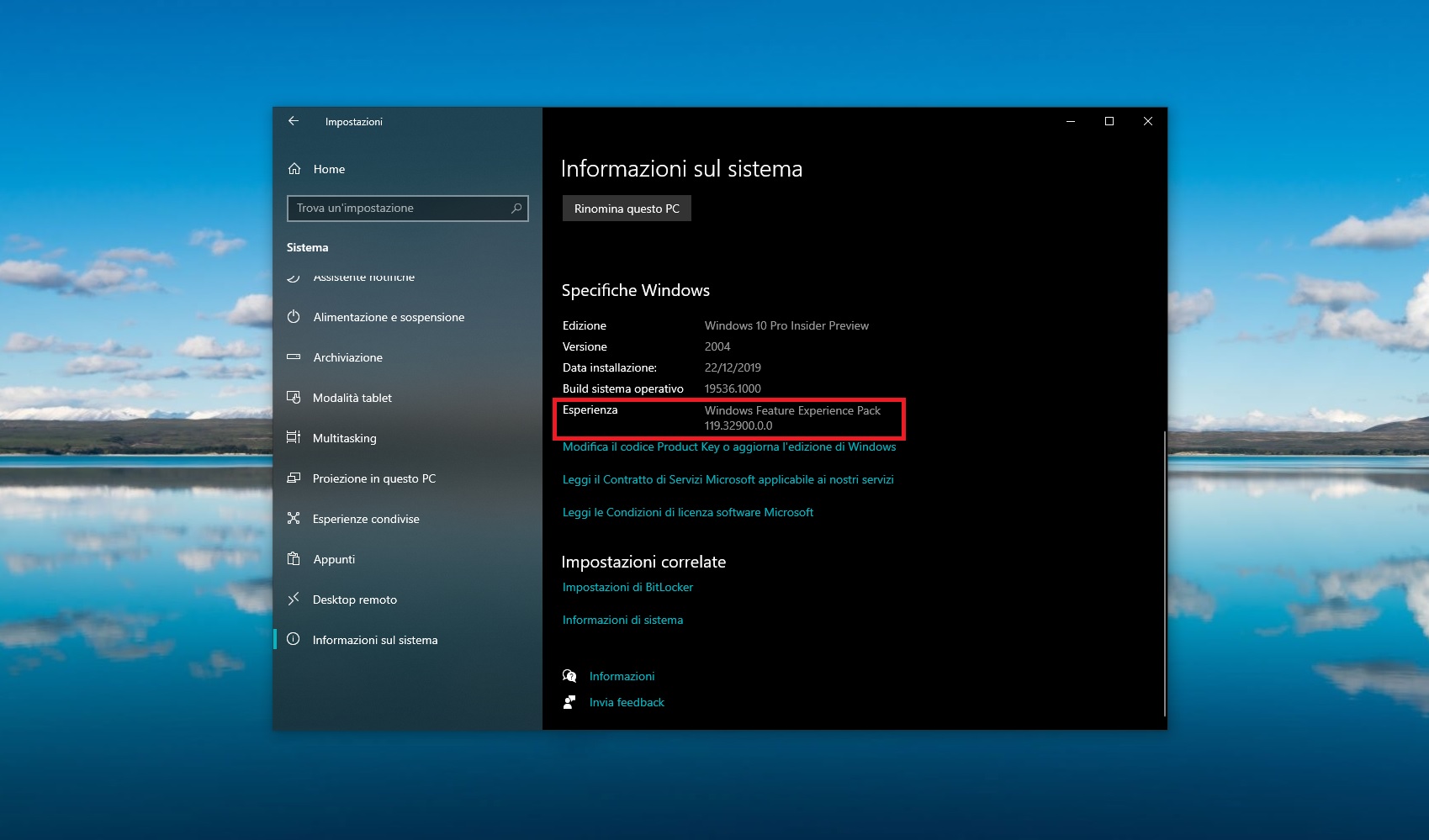
Task: Select the clipboard icon for Appunti
Action: click(294, 558)
